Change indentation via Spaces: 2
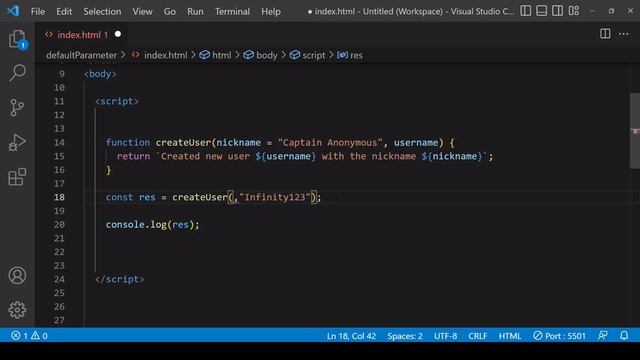 (x=405, y=336)
